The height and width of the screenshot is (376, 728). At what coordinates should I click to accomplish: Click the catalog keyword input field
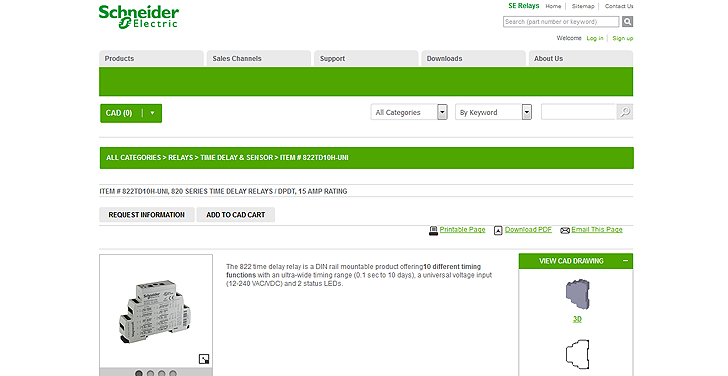pos(578,112)
